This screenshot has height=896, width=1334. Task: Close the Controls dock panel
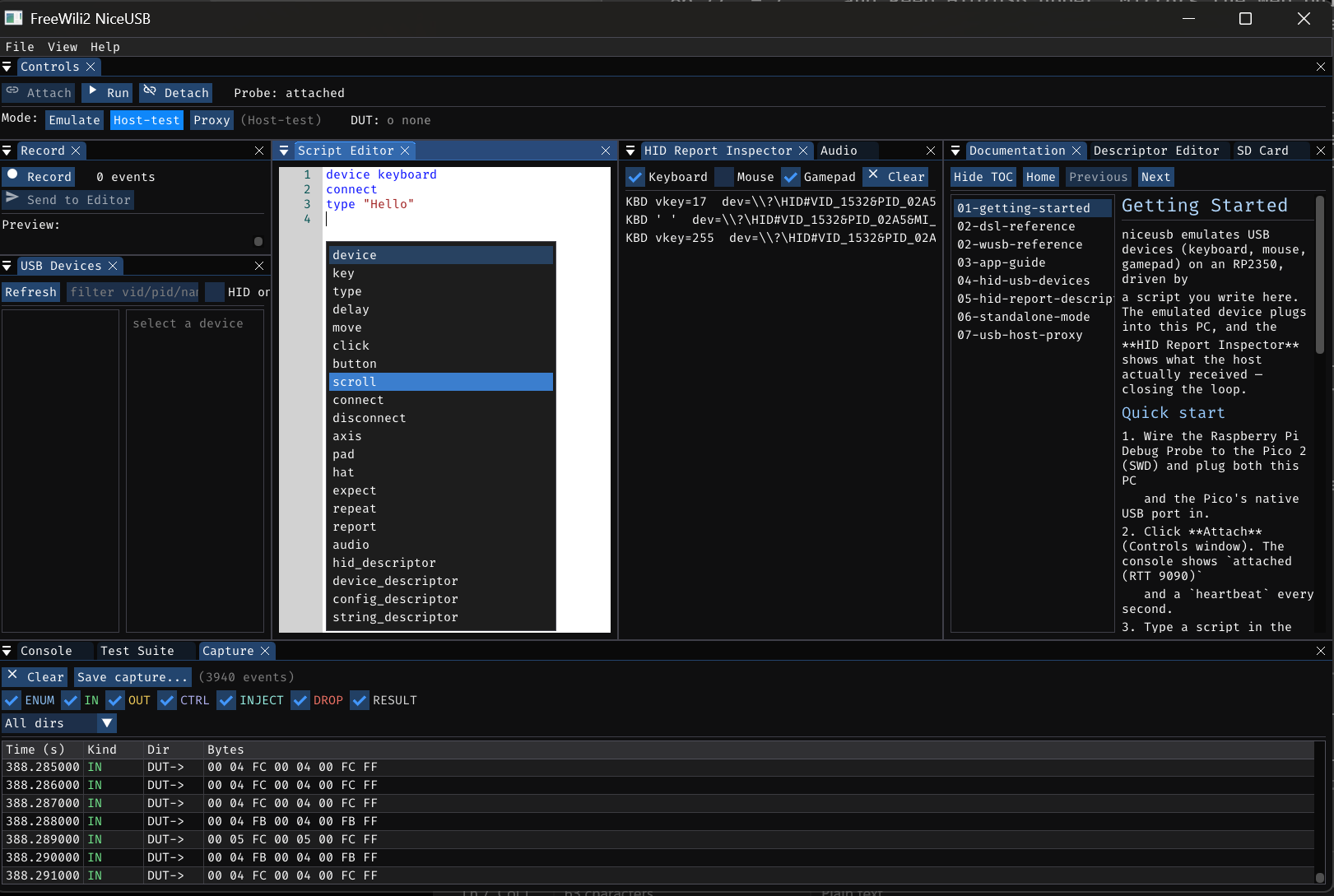(1321, 67)
